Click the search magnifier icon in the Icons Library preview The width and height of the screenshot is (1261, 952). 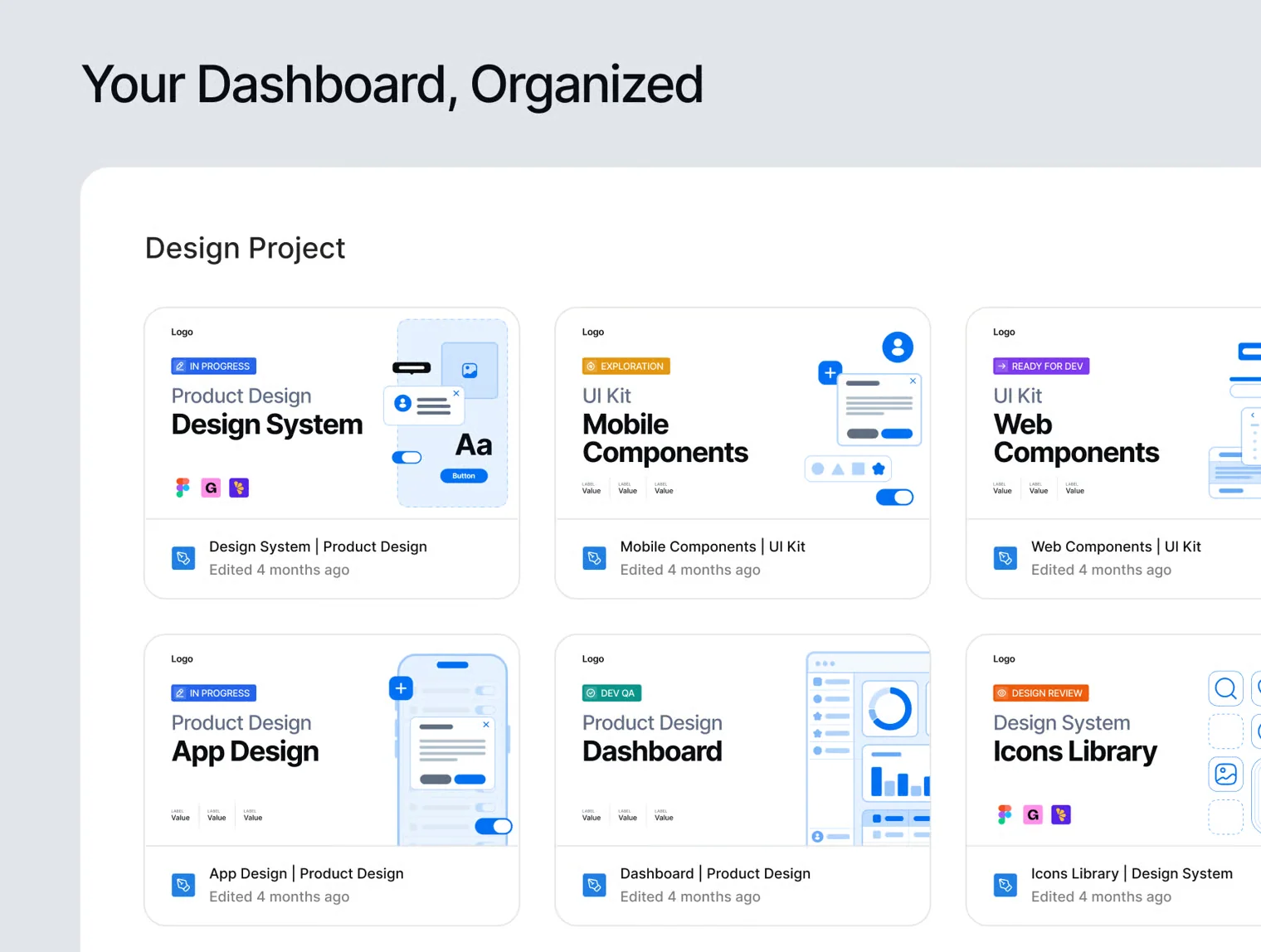tap(1225, 688)
